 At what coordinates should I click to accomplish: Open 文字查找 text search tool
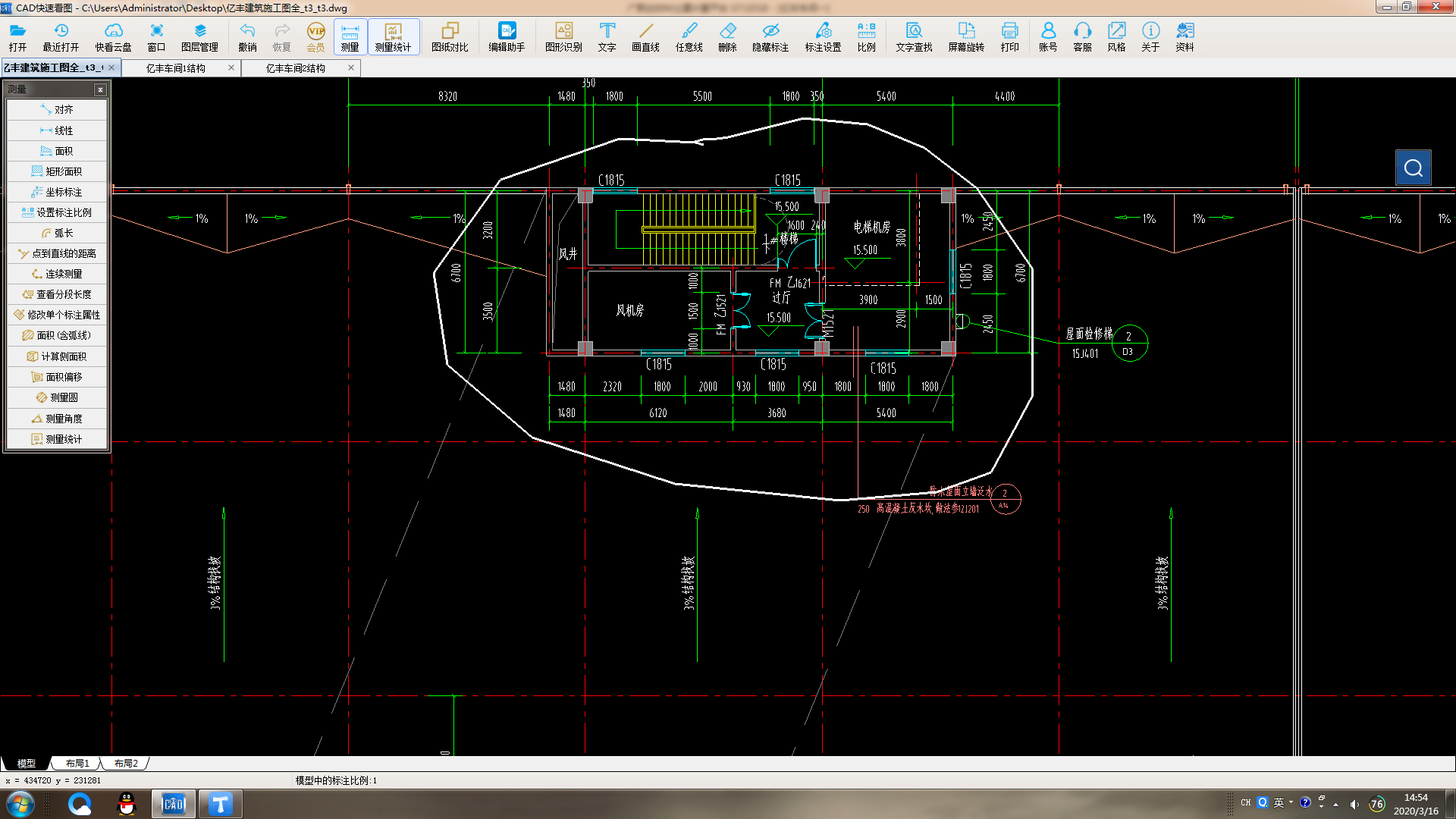pos(914,36)
